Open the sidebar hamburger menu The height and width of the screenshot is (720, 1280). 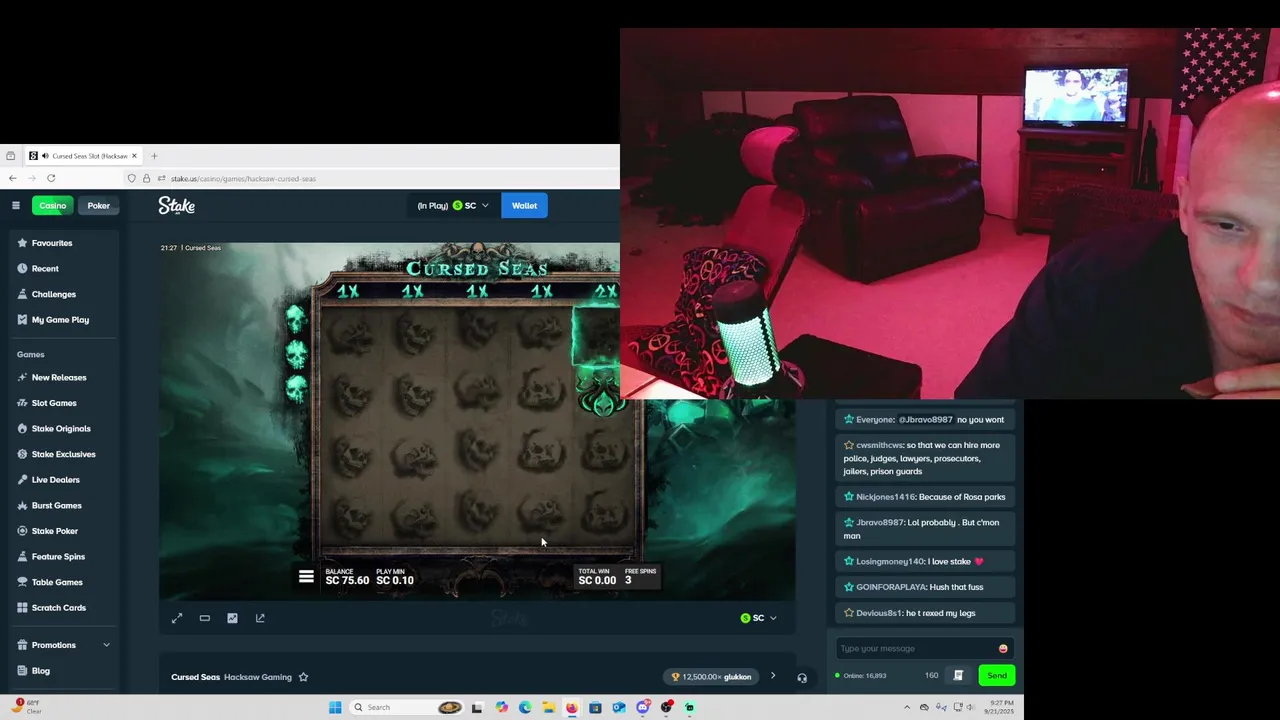16,205
